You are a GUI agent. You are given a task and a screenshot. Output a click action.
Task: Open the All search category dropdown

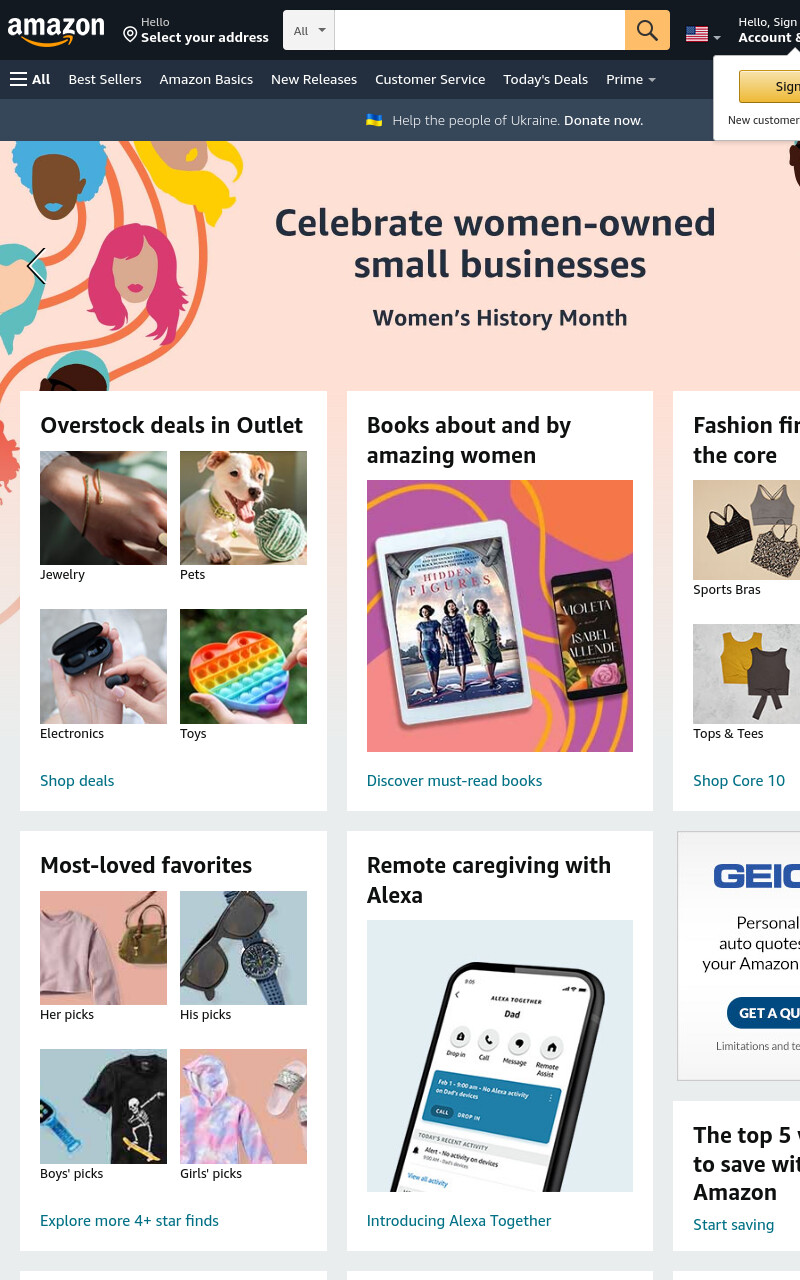[x=309, y=30]
